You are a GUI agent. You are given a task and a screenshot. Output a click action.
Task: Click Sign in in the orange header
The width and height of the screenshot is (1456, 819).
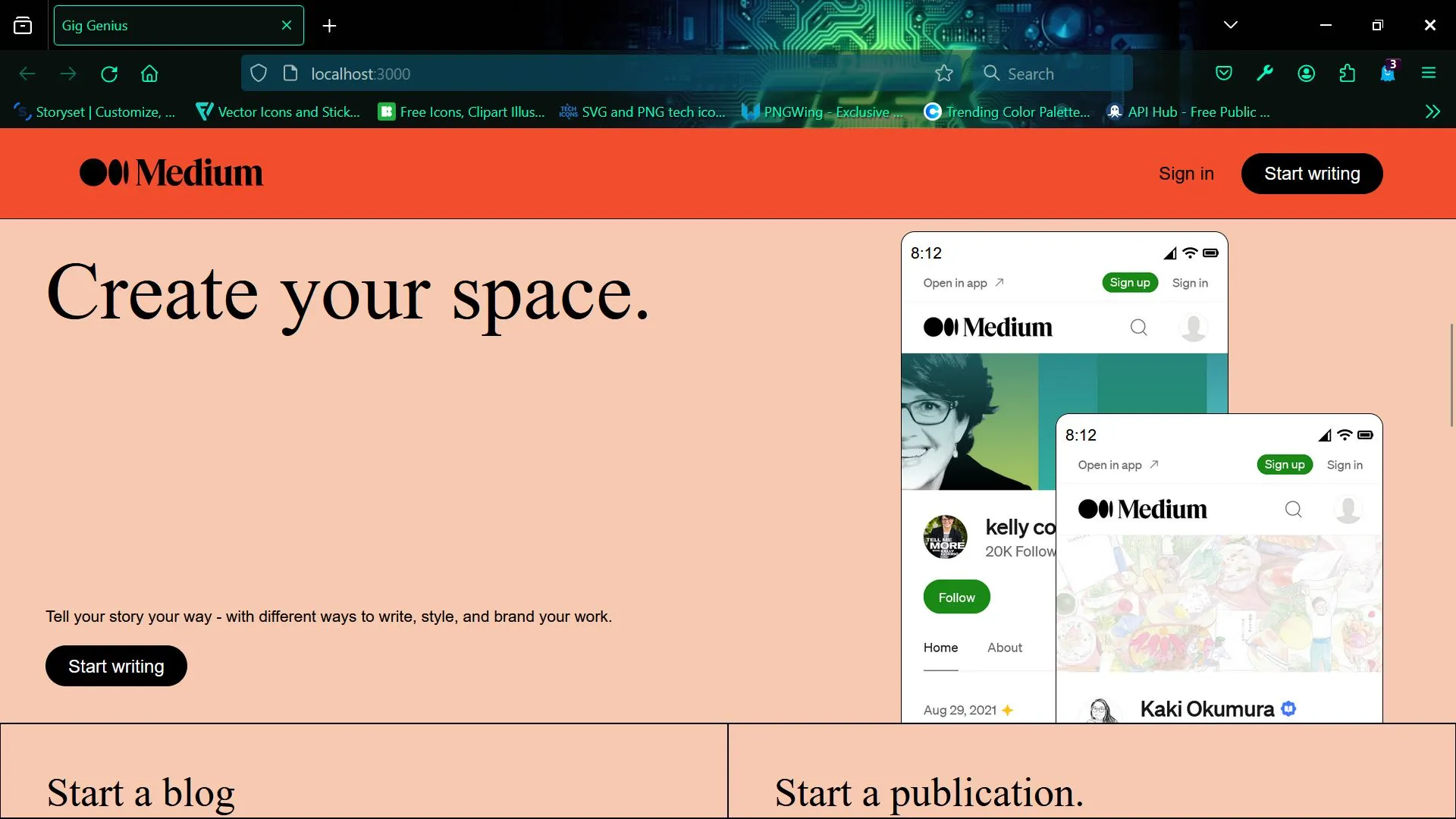(x=1186, y=174)
